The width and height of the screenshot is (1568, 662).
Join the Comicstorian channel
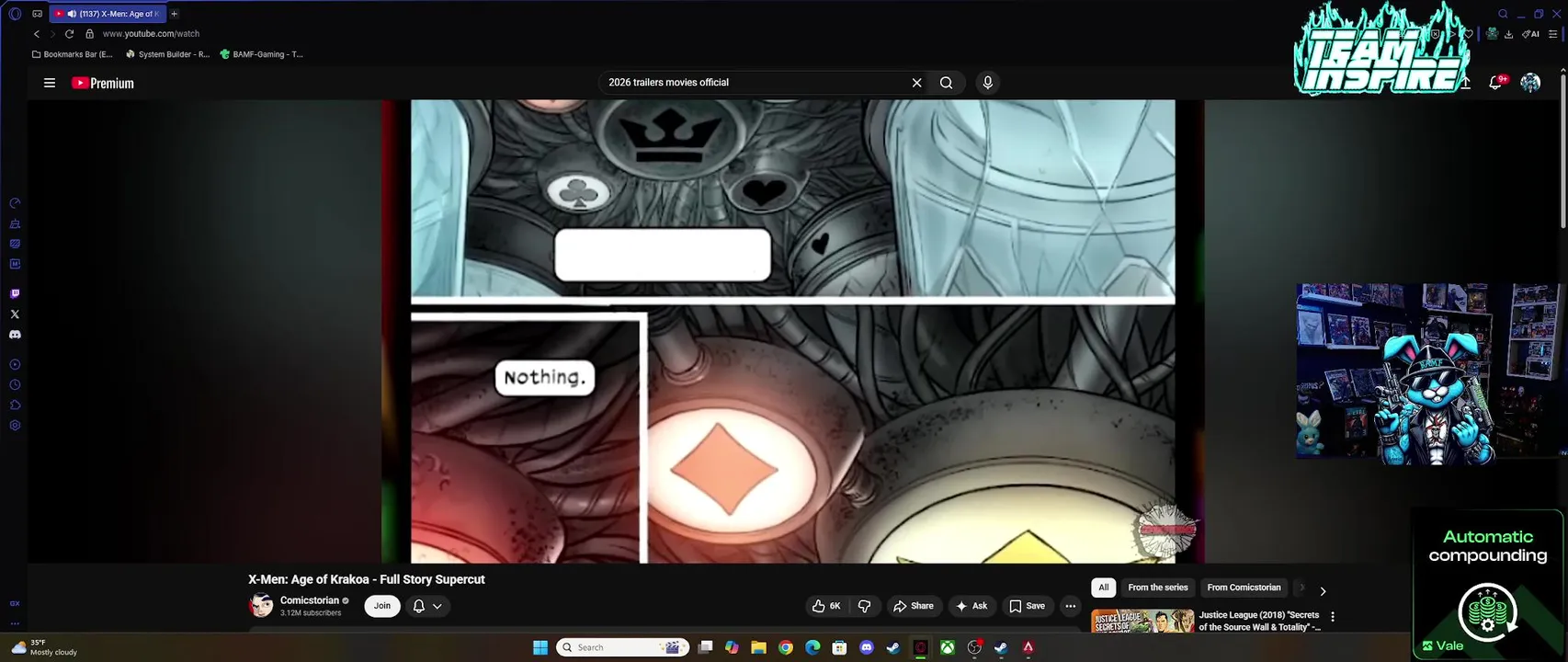click(382, 606)
